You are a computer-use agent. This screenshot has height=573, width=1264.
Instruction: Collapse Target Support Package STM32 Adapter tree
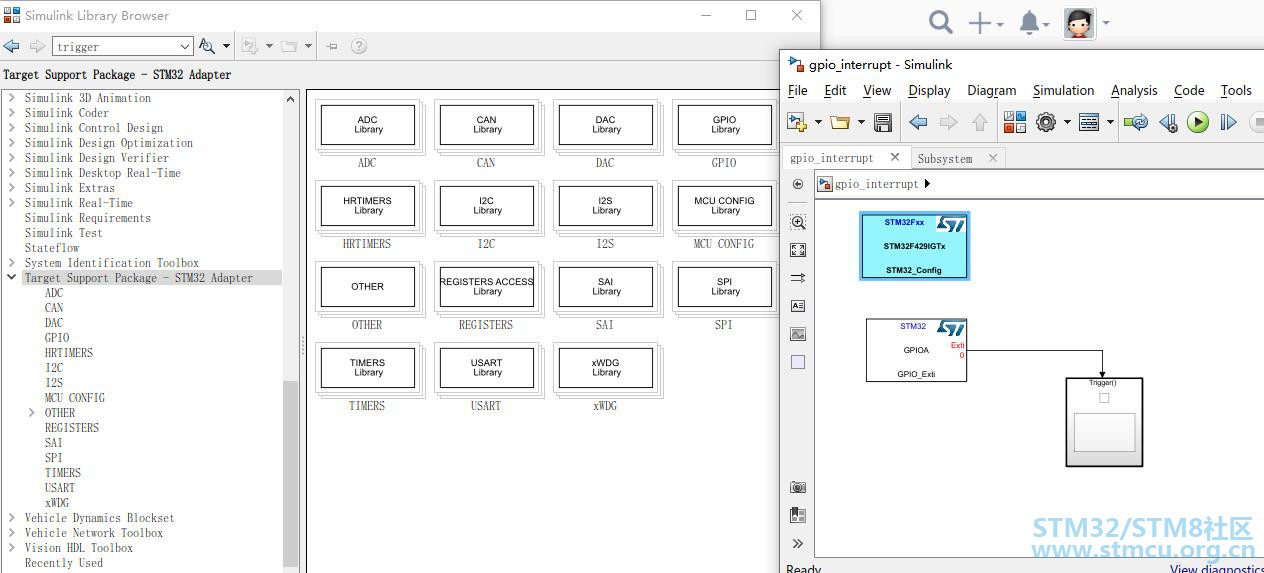click(12, 278)
